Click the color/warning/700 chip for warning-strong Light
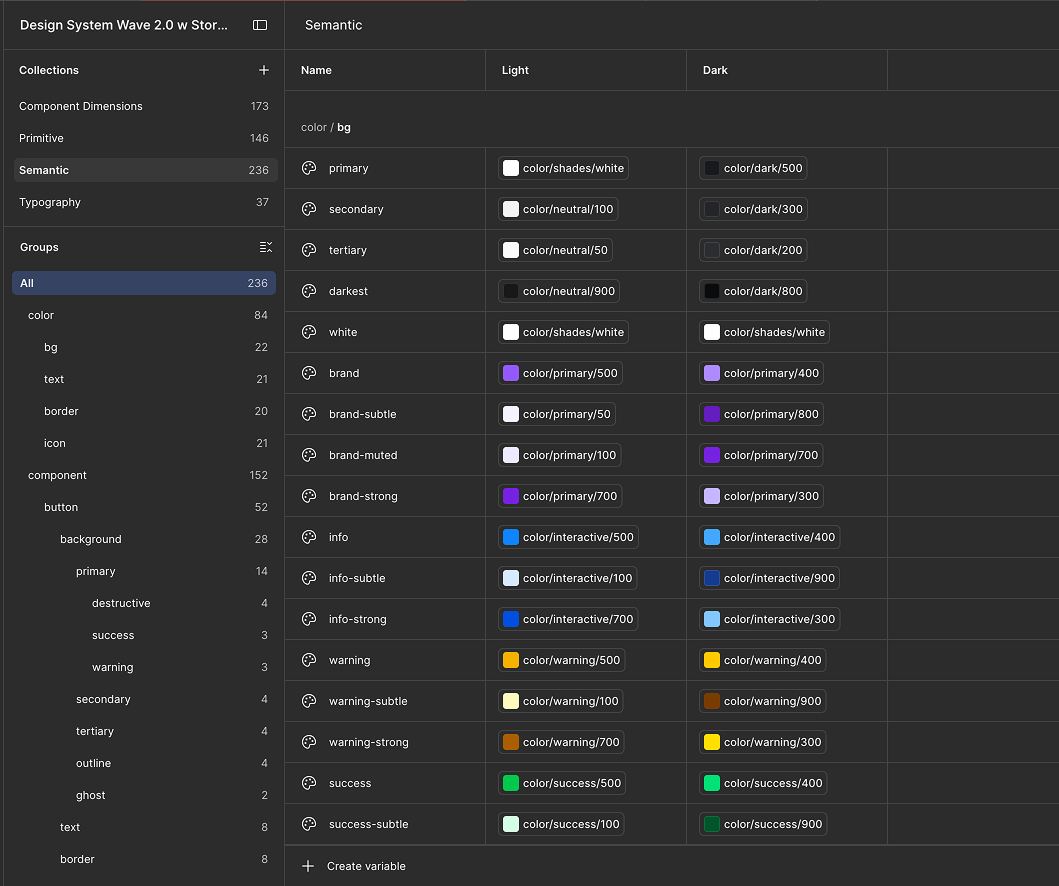 561,742
